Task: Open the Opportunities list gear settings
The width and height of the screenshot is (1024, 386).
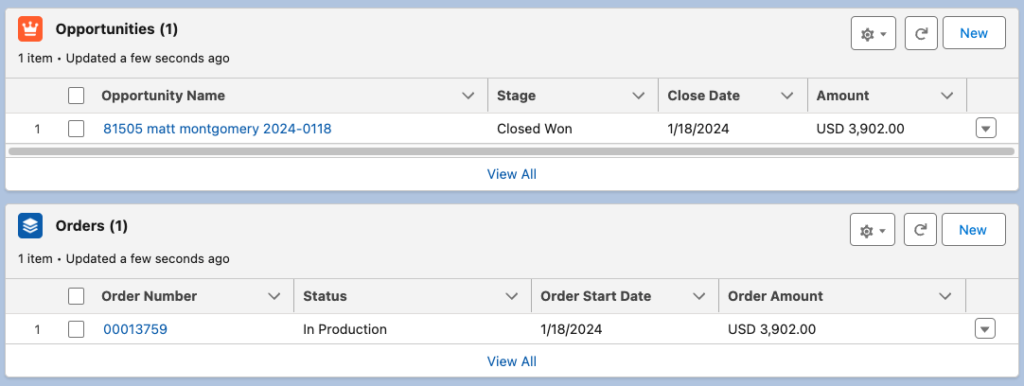Action: tap(873, 33)
